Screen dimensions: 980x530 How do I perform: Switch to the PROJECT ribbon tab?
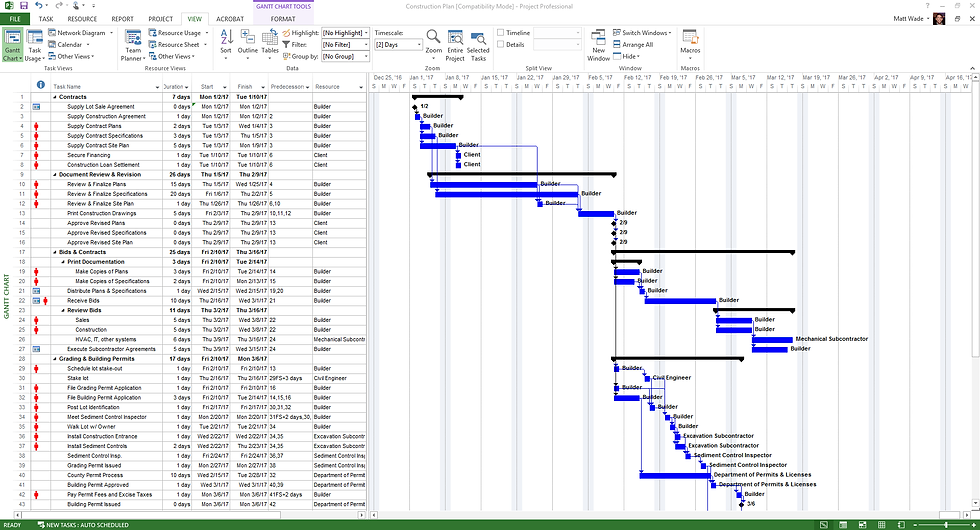pyautogui.click(x=161, y=19)
